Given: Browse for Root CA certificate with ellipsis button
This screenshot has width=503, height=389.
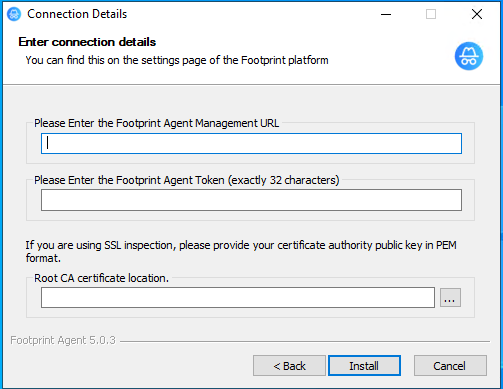Looking at the screenshot, I should point(450,297).
